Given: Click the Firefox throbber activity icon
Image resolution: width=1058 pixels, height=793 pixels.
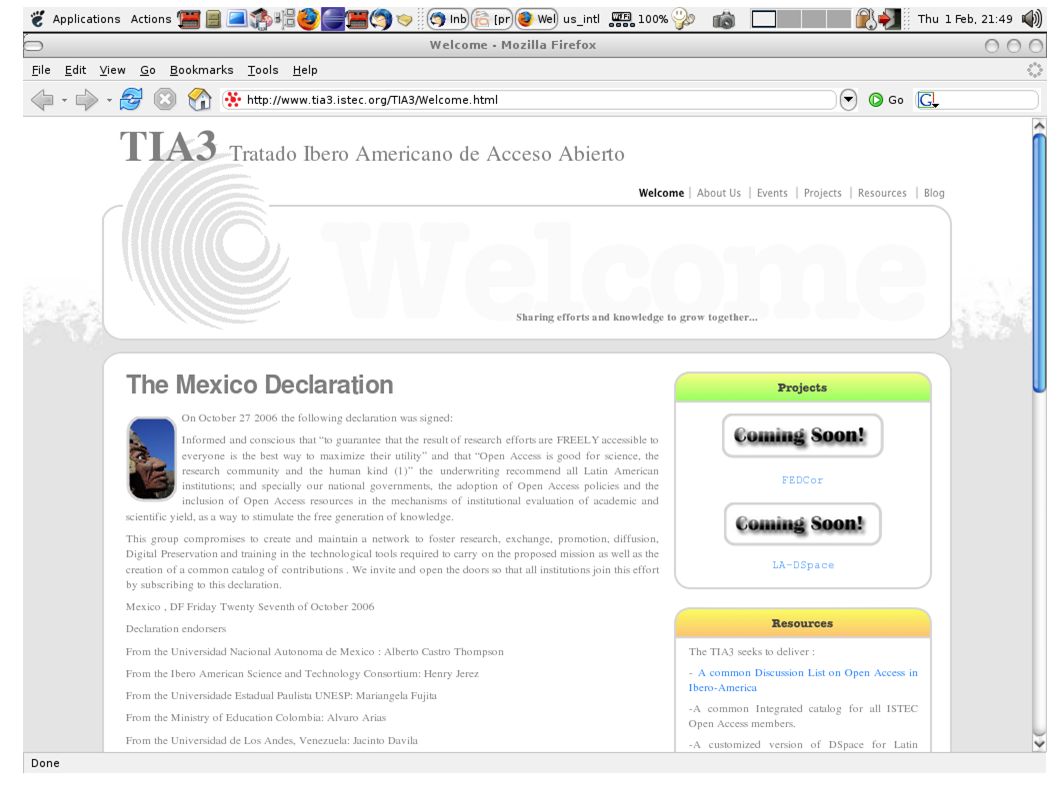Looking at the screenshot, I should [x=1034, y=70].
